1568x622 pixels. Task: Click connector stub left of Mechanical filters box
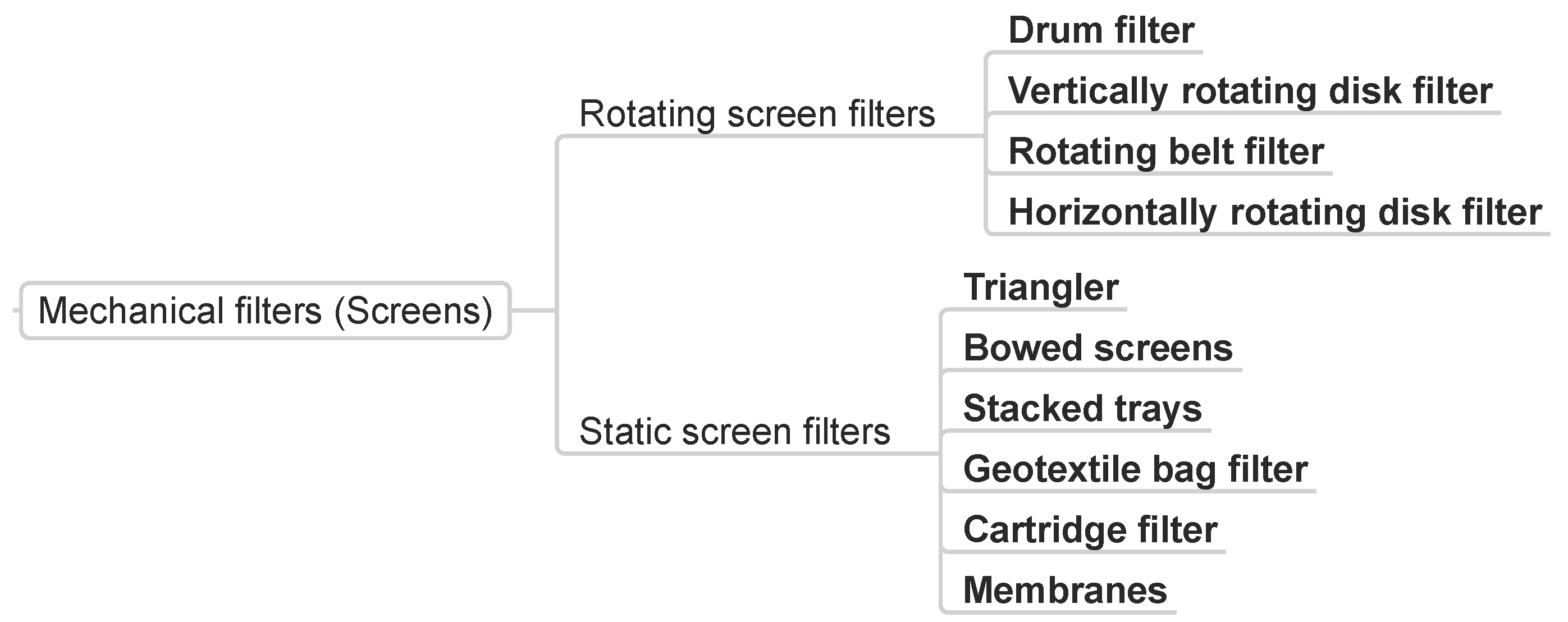click(x=16, y=310)
